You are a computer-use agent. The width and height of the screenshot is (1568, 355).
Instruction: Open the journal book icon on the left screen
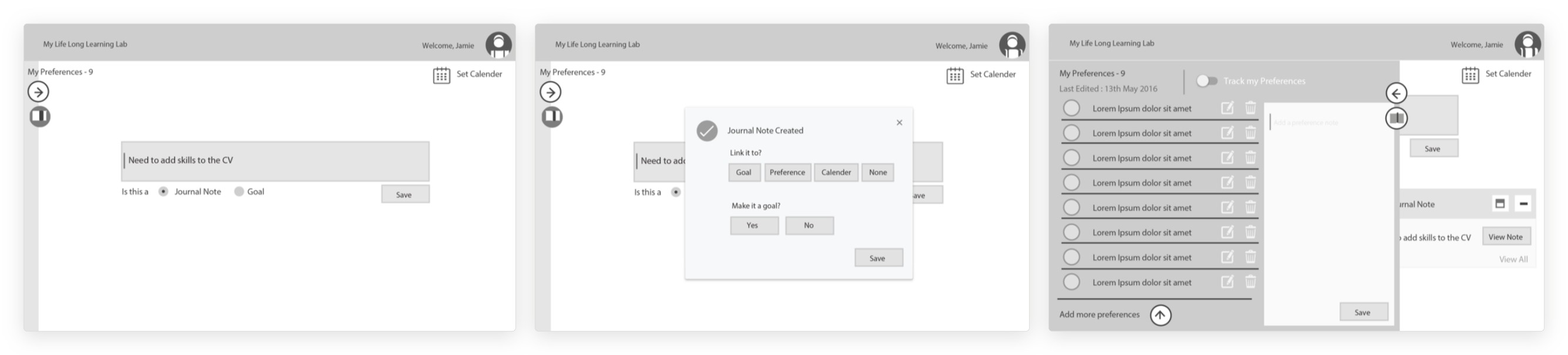pos(40,116)
